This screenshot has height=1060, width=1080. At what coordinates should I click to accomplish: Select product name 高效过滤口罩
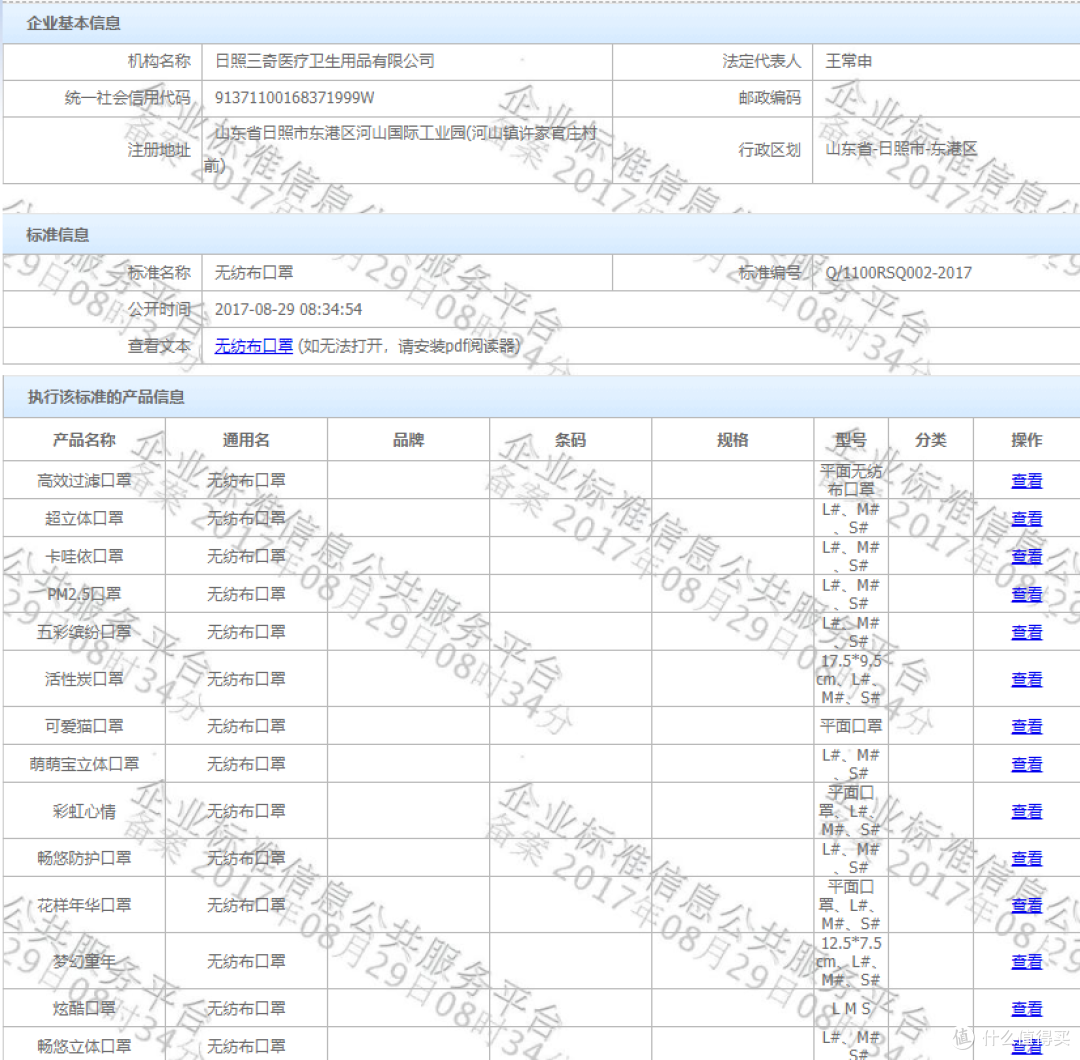[x=84, y=481]
